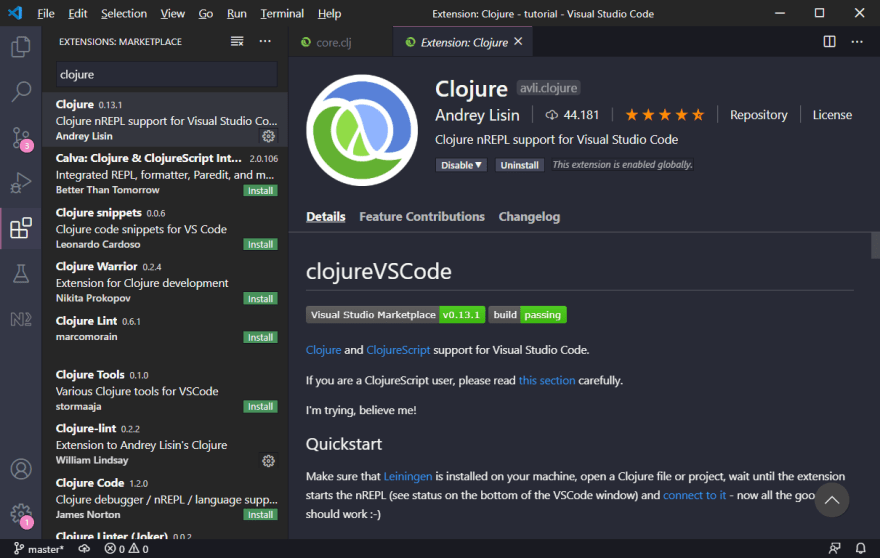Click the cloud publish icon in status bar
The image size is (880, 558).
click(x=84, y=548)
